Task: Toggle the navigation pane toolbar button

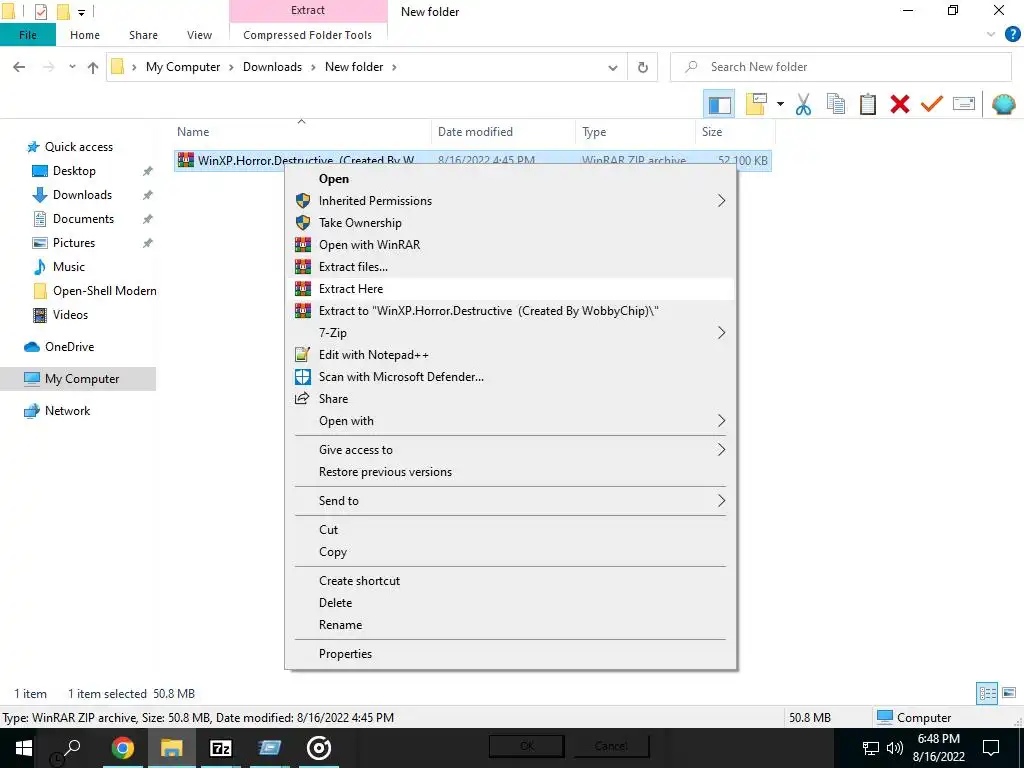Action: click(x=719, y=104)
